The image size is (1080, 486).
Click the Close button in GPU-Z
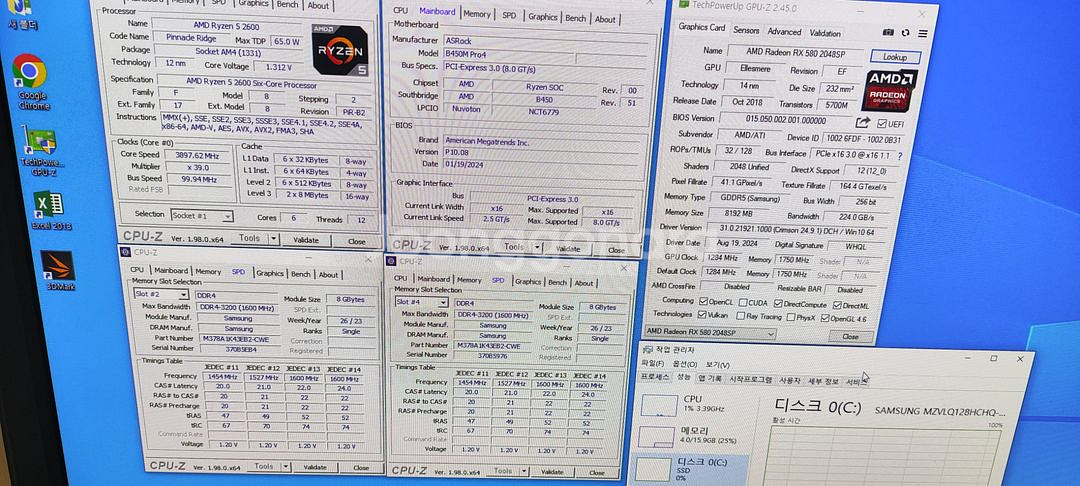pyautogui.click(x=850, y=337)
